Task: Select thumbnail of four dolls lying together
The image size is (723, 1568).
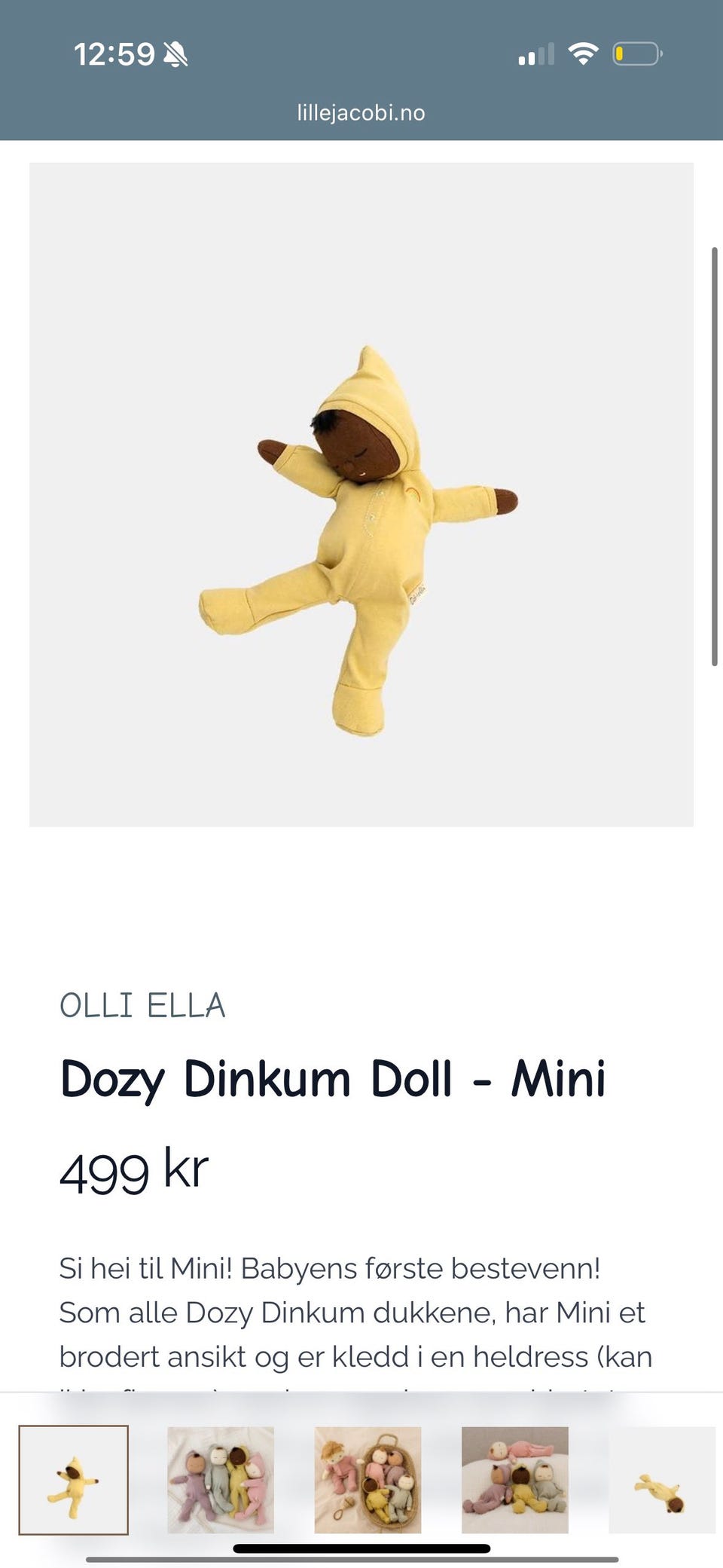Action: (x=221, y=1480)
